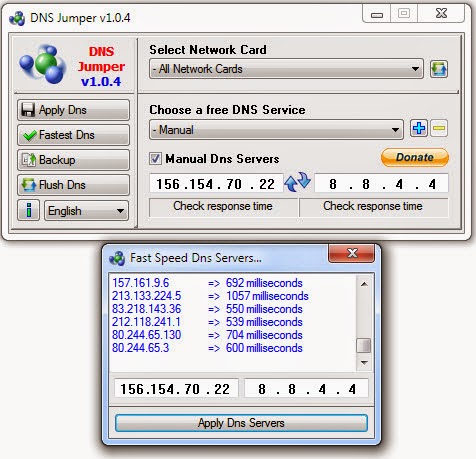Click the results list scroll down arrow
The width and height of the screenshot is (476, 459).
364,363
